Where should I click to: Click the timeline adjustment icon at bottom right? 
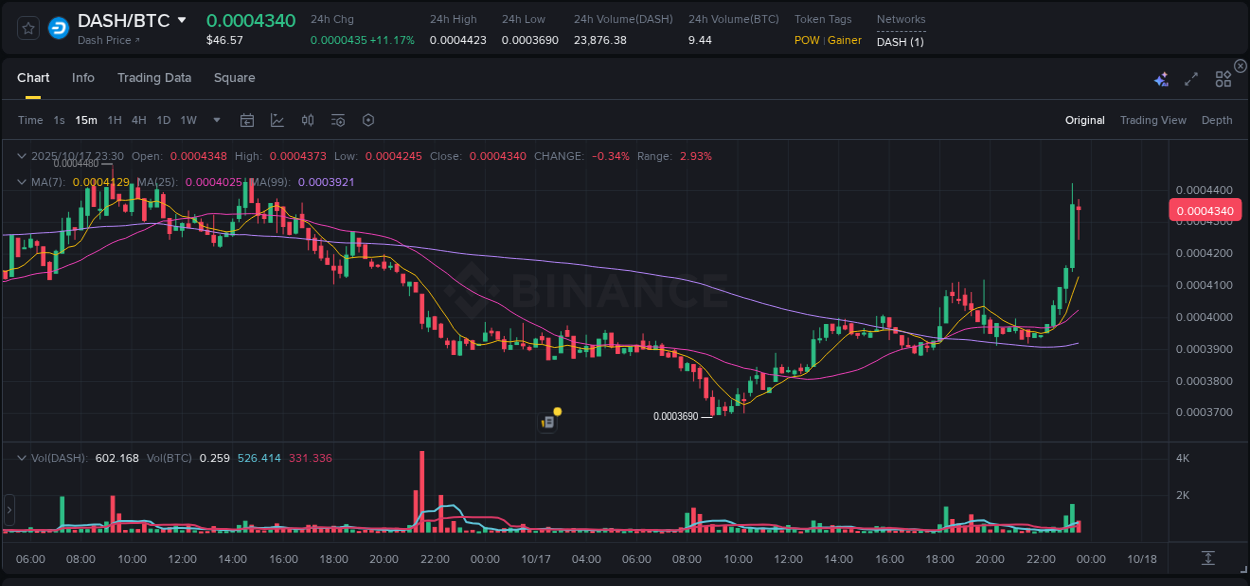point(1206,560)
